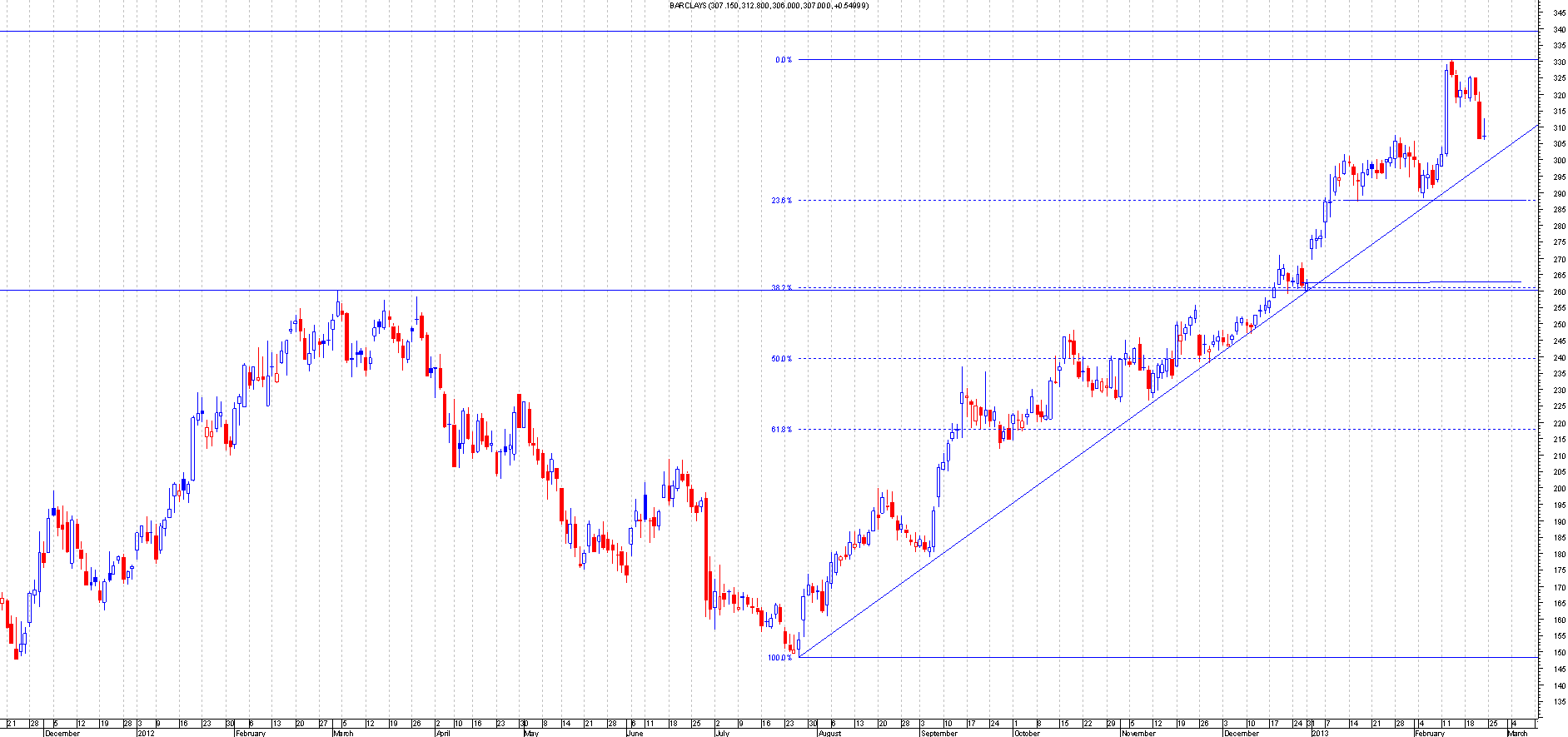Select the 23.6% Fibonacci retracement label
Image resolution: width=1568 pixels, height=737 pixels.
coord(781,201)
